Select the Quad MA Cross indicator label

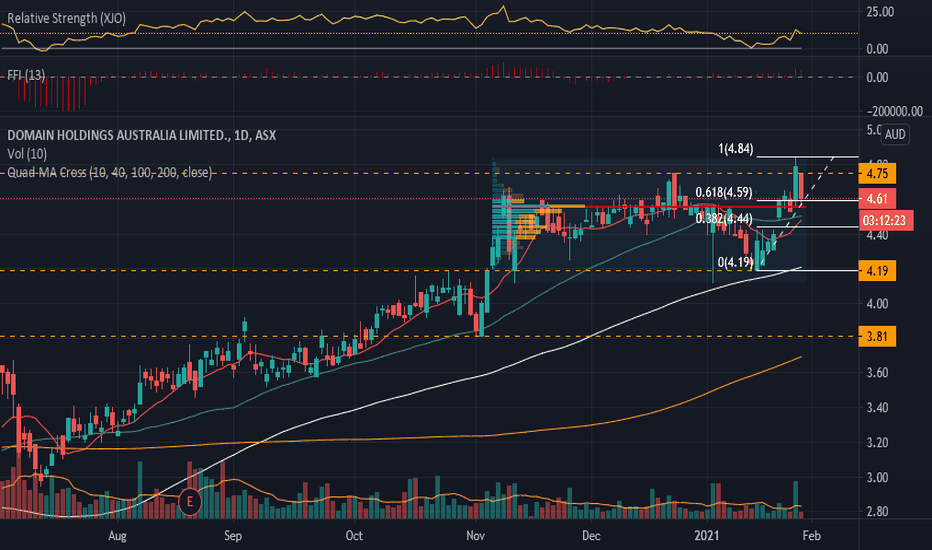[x=109, y=172]
